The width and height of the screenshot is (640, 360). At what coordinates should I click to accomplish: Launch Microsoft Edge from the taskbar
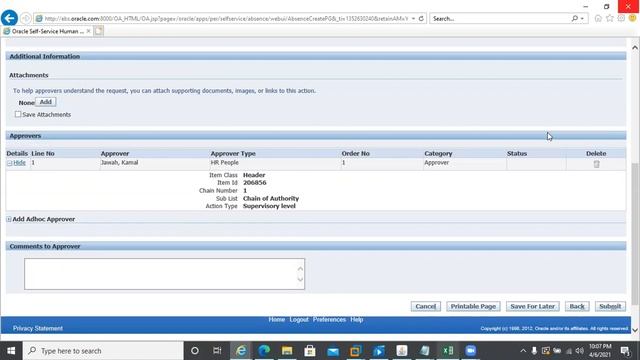264,351
